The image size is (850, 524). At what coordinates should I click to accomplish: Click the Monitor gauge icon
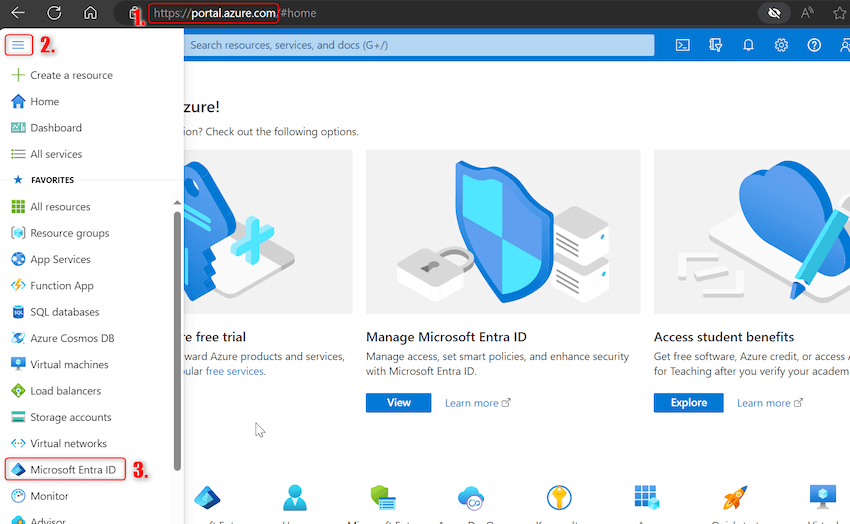18,496
